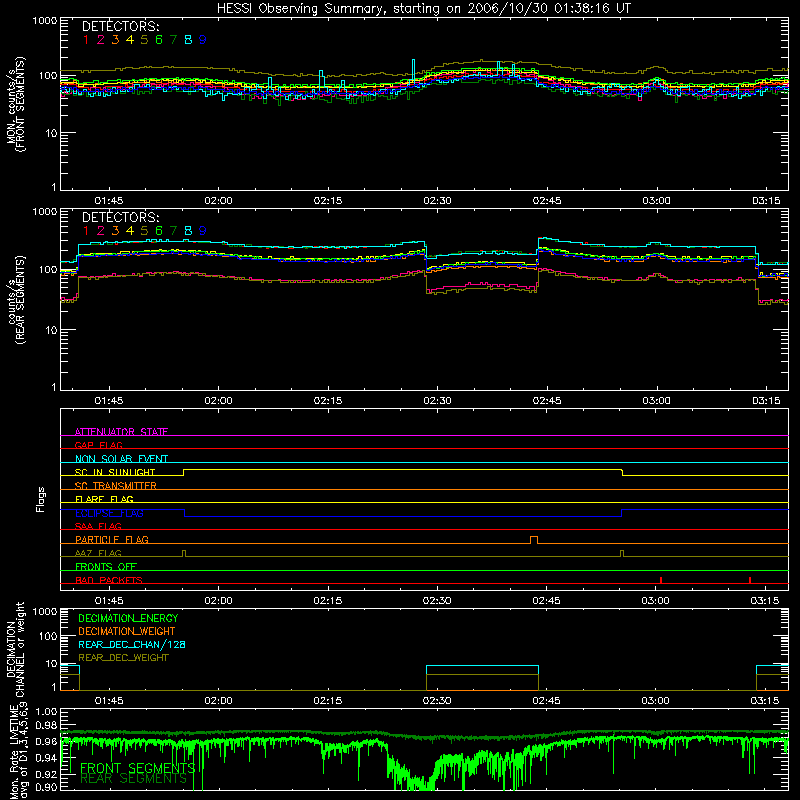800x800 pixels.
Task: Select the SC_TRANSMITTER flag label
Action: click(x=115, y=485)
